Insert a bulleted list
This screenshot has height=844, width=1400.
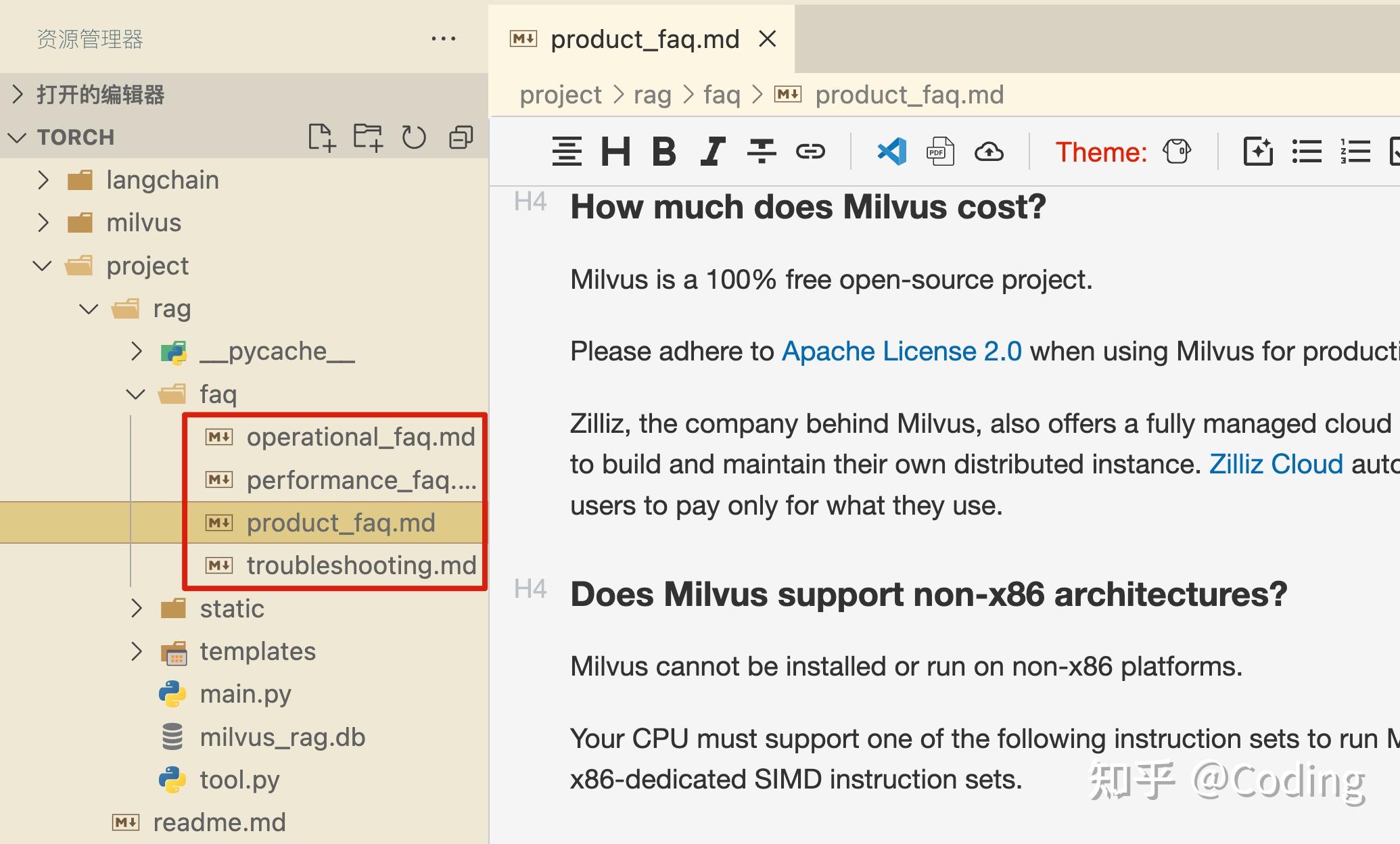point(1307,151)
